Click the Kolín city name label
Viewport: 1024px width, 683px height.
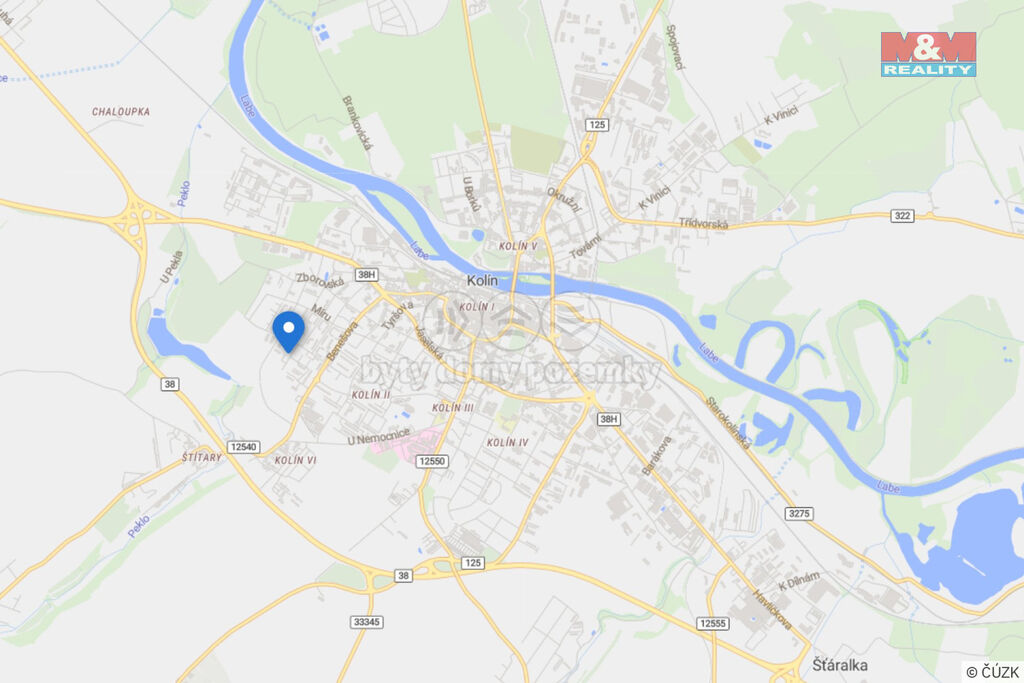[482, 280]
